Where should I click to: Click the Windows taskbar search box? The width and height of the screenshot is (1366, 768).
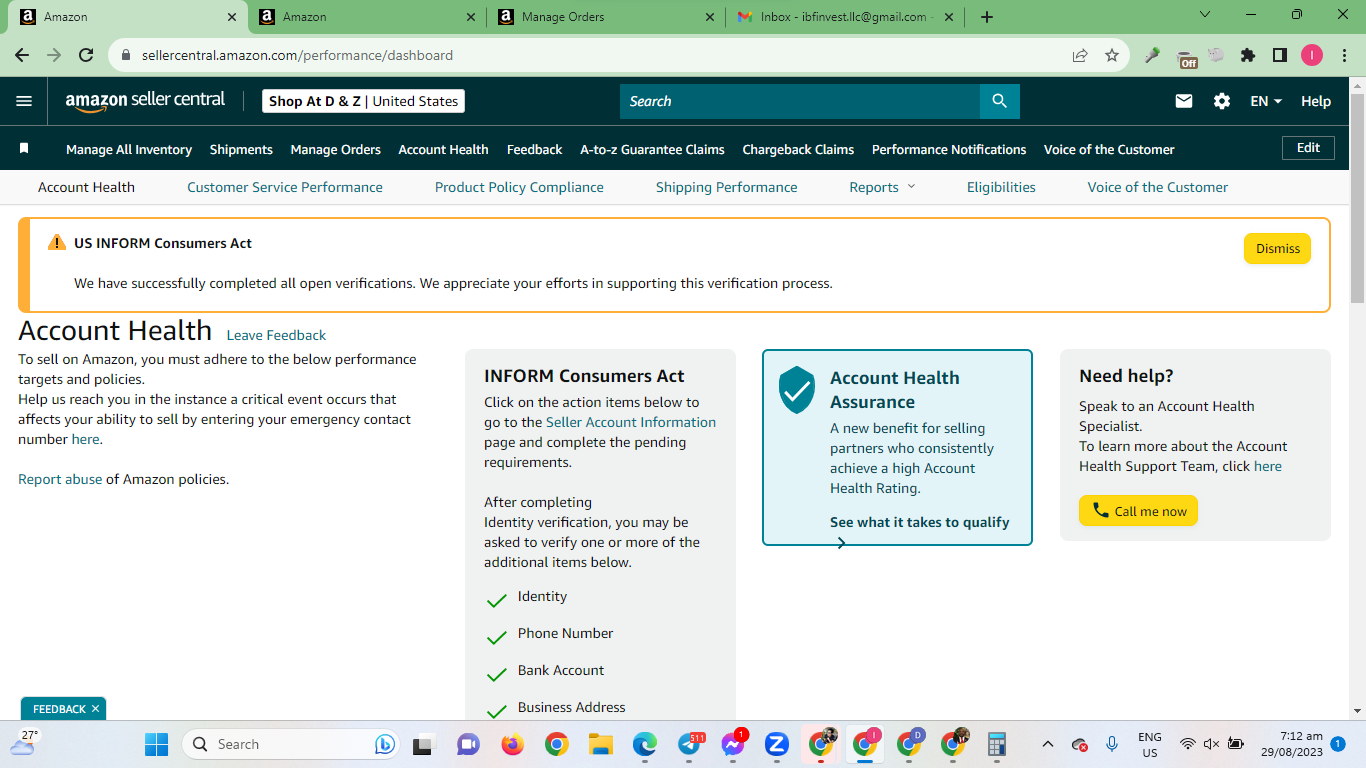[x=291, y=744]
